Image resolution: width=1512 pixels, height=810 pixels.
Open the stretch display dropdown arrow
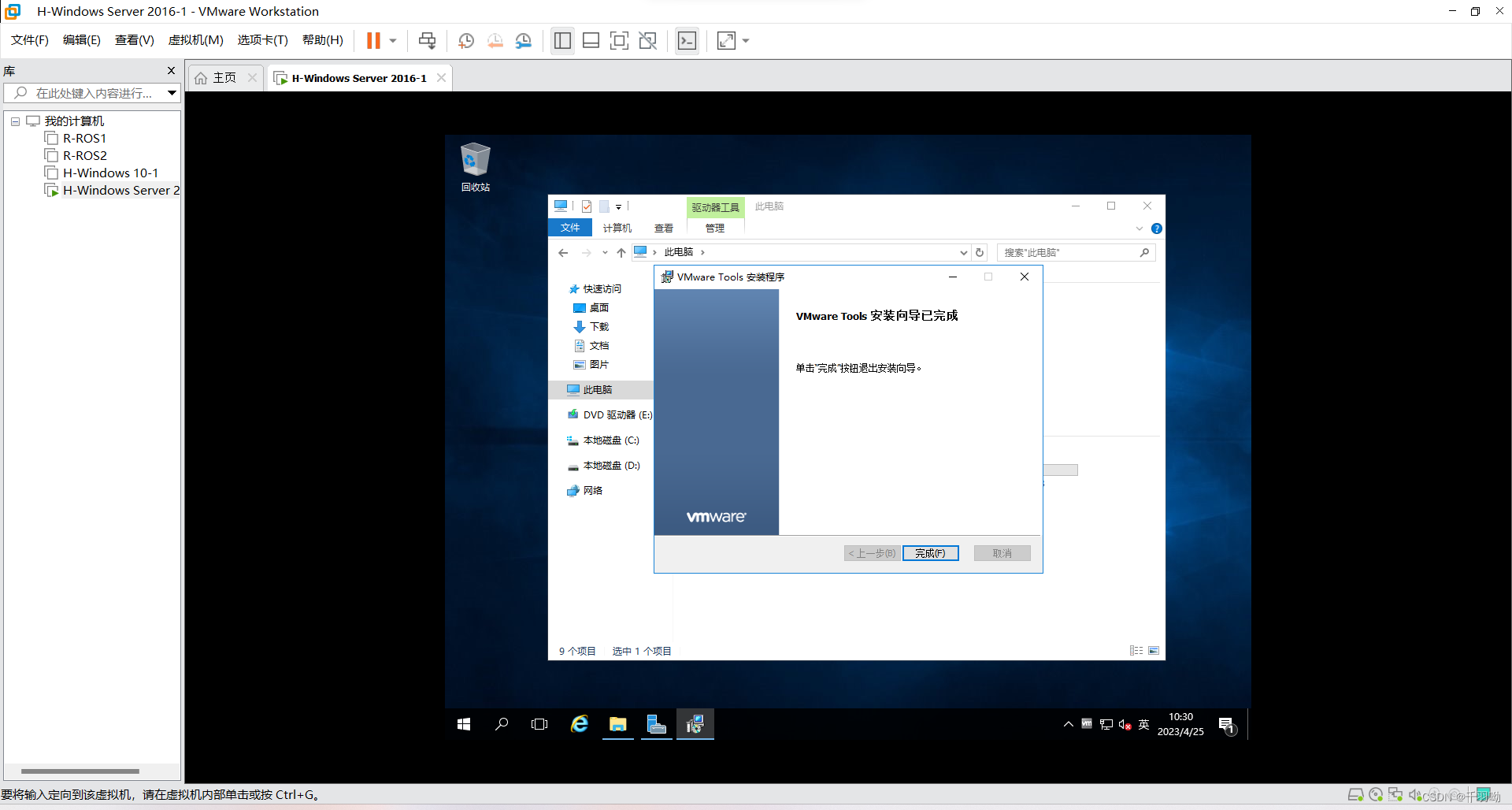click(746, 40)
